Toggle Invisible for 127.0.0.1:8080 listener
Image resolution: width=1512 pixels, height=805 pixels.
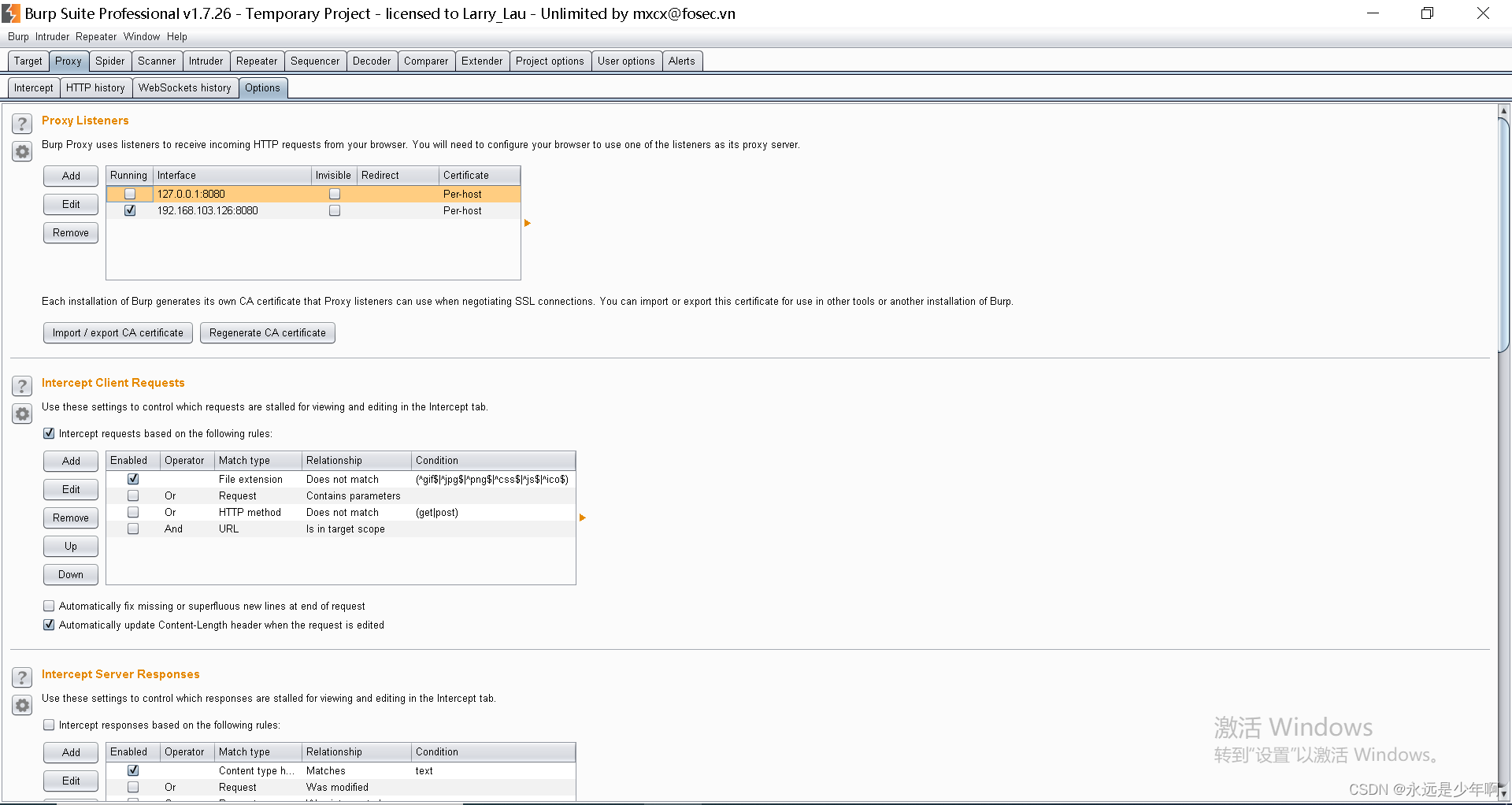point(335,194)
